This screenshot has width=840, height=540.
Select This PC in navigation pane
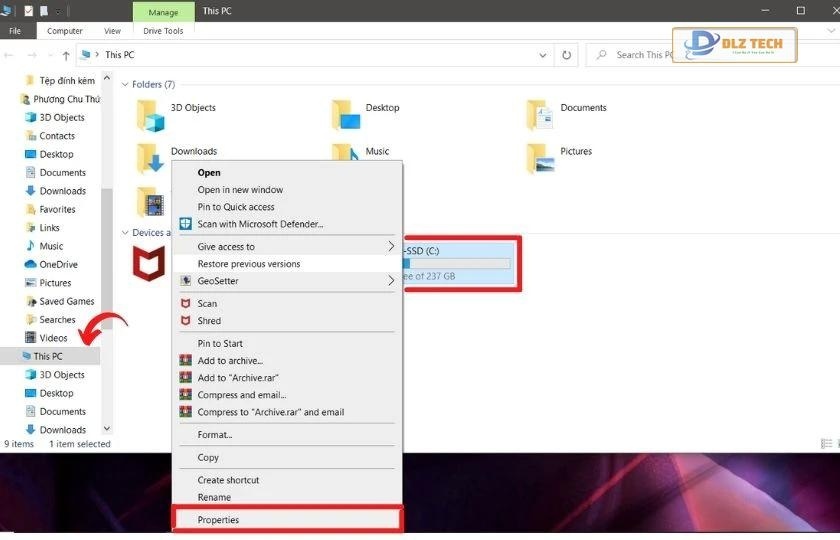(x=48, y=356)
